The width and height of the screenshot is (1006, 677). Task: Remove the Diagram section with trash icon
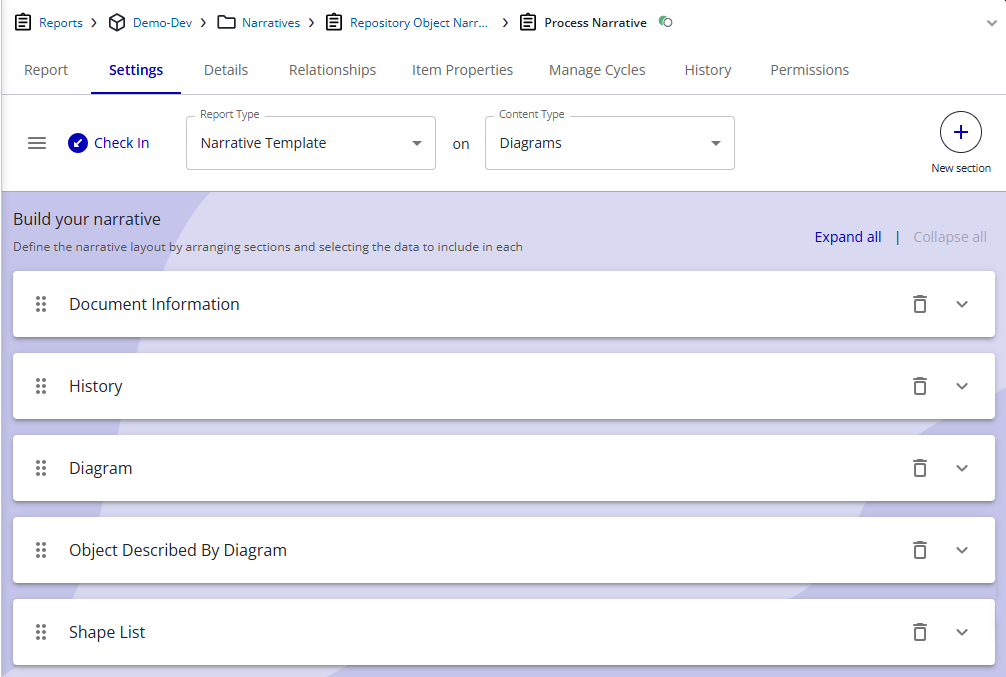pyautogui.click(x=920, y=468)
